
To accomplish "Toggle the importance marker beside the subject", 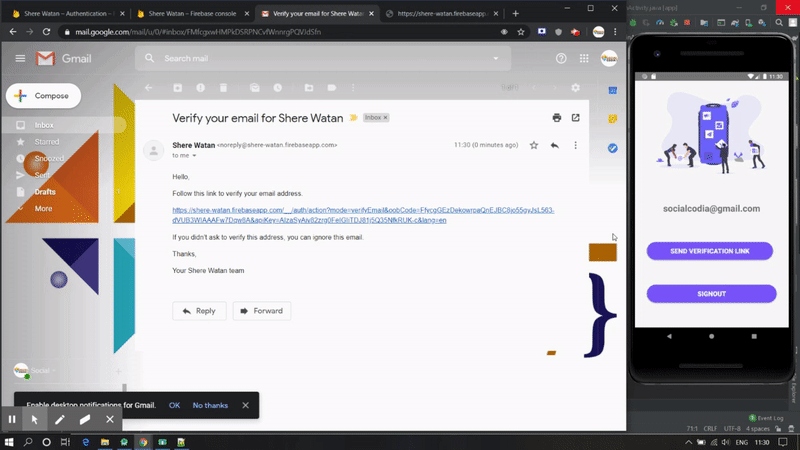I will [353, 118].
